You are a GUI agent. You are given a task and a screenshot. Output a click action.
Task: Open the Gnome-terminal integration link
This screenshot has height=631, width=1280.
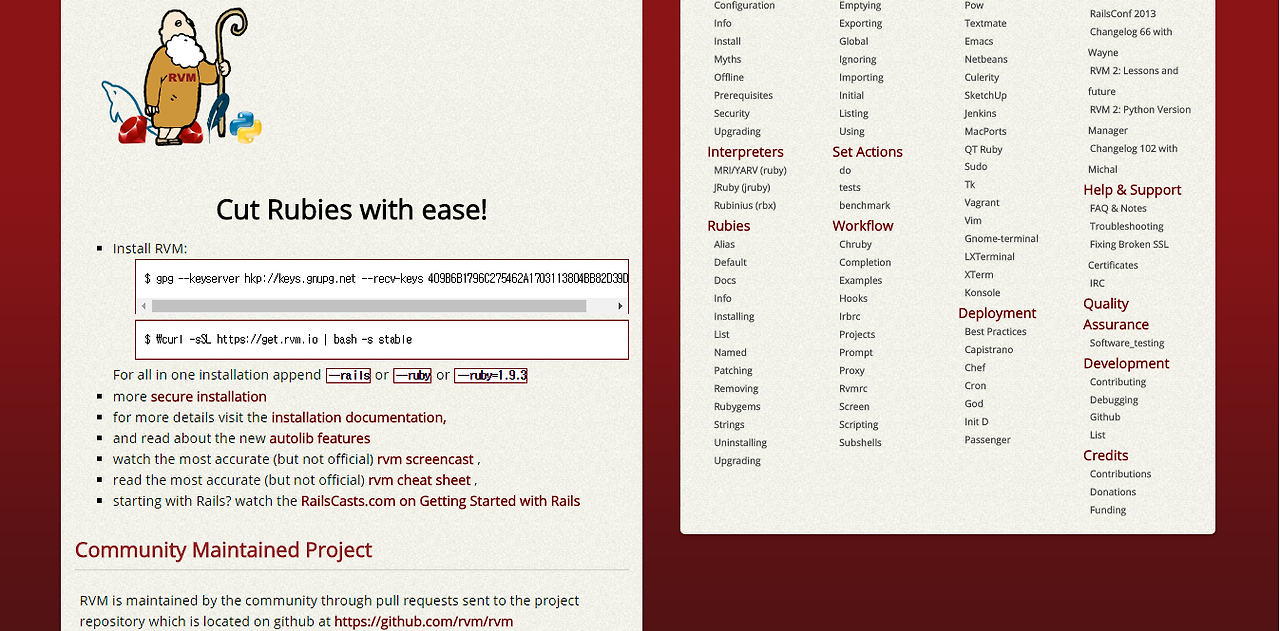pos(1001,239)
